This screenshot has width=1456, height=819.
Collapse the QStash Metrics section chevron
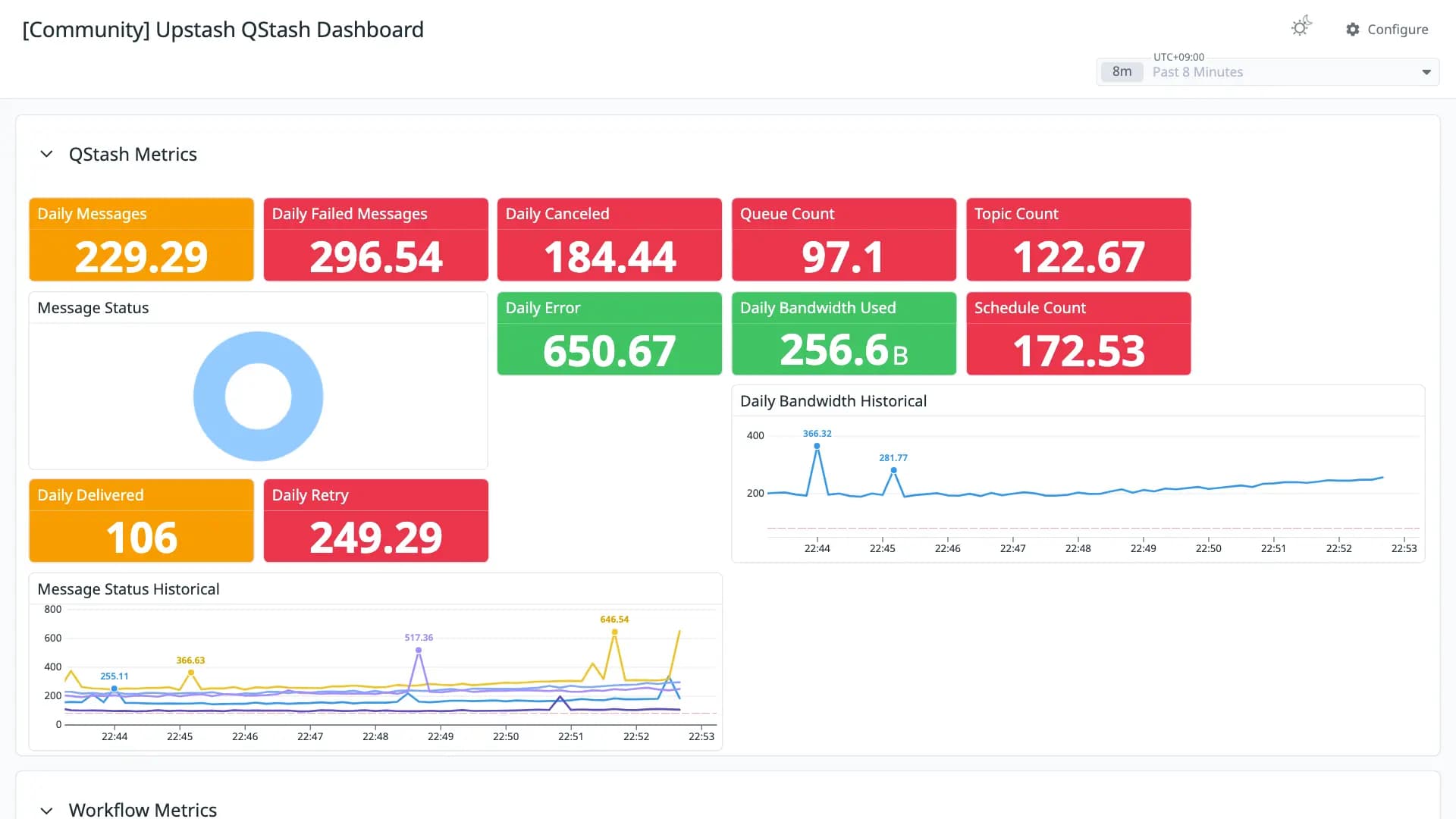click(x=46, y=155)
